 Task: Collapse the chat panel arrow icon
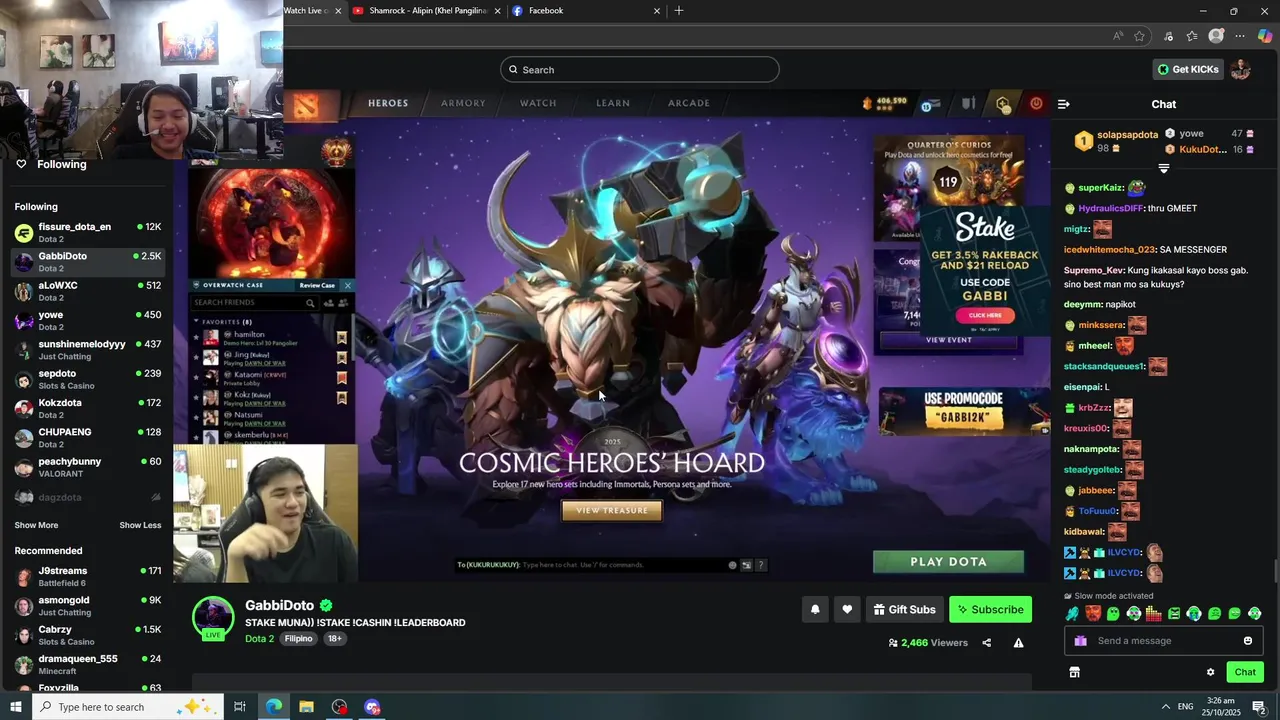[1064, 104]
